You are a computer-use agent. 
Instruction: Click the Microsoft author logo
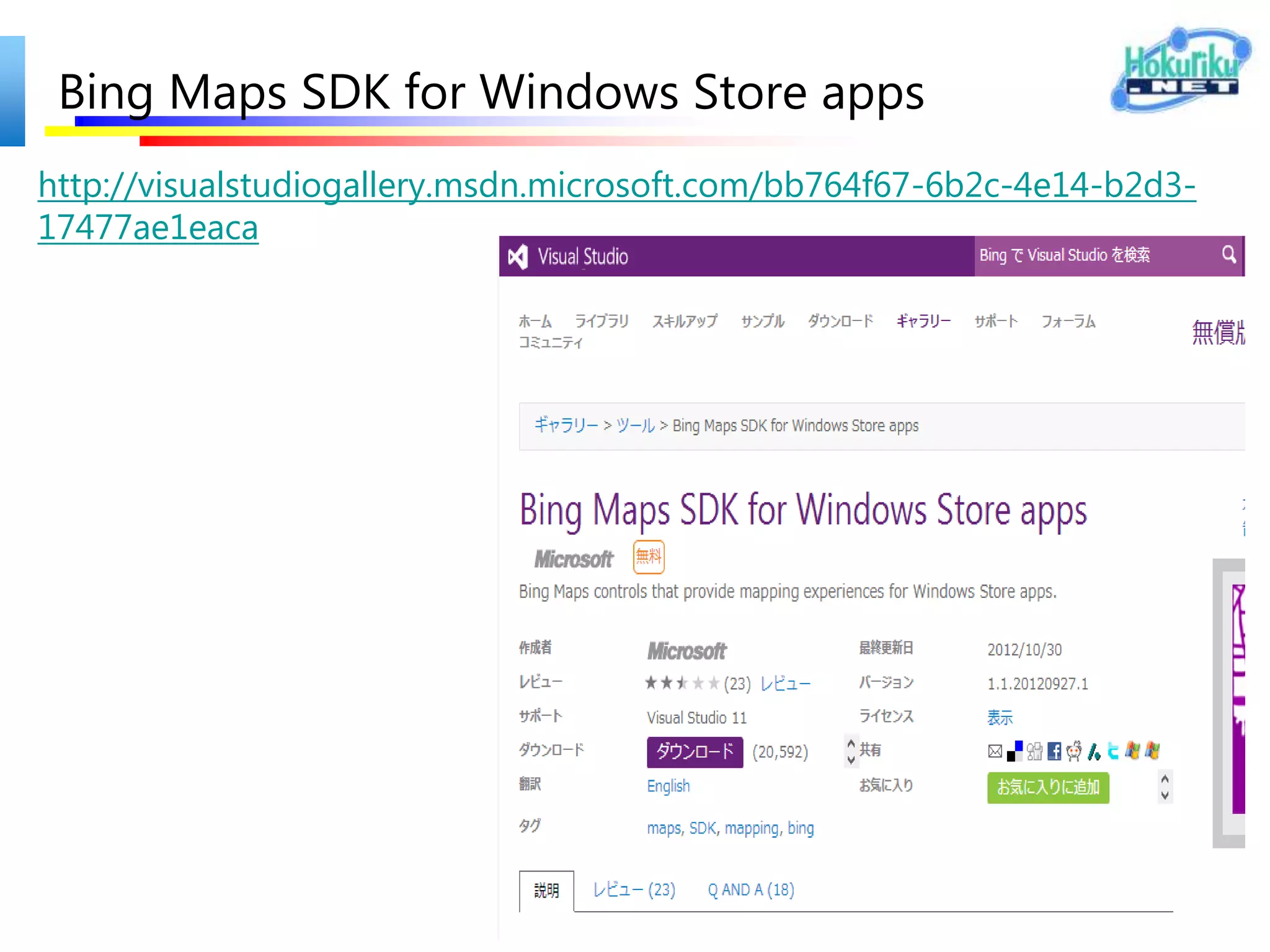pyautogui.click(x=686, y=651)
